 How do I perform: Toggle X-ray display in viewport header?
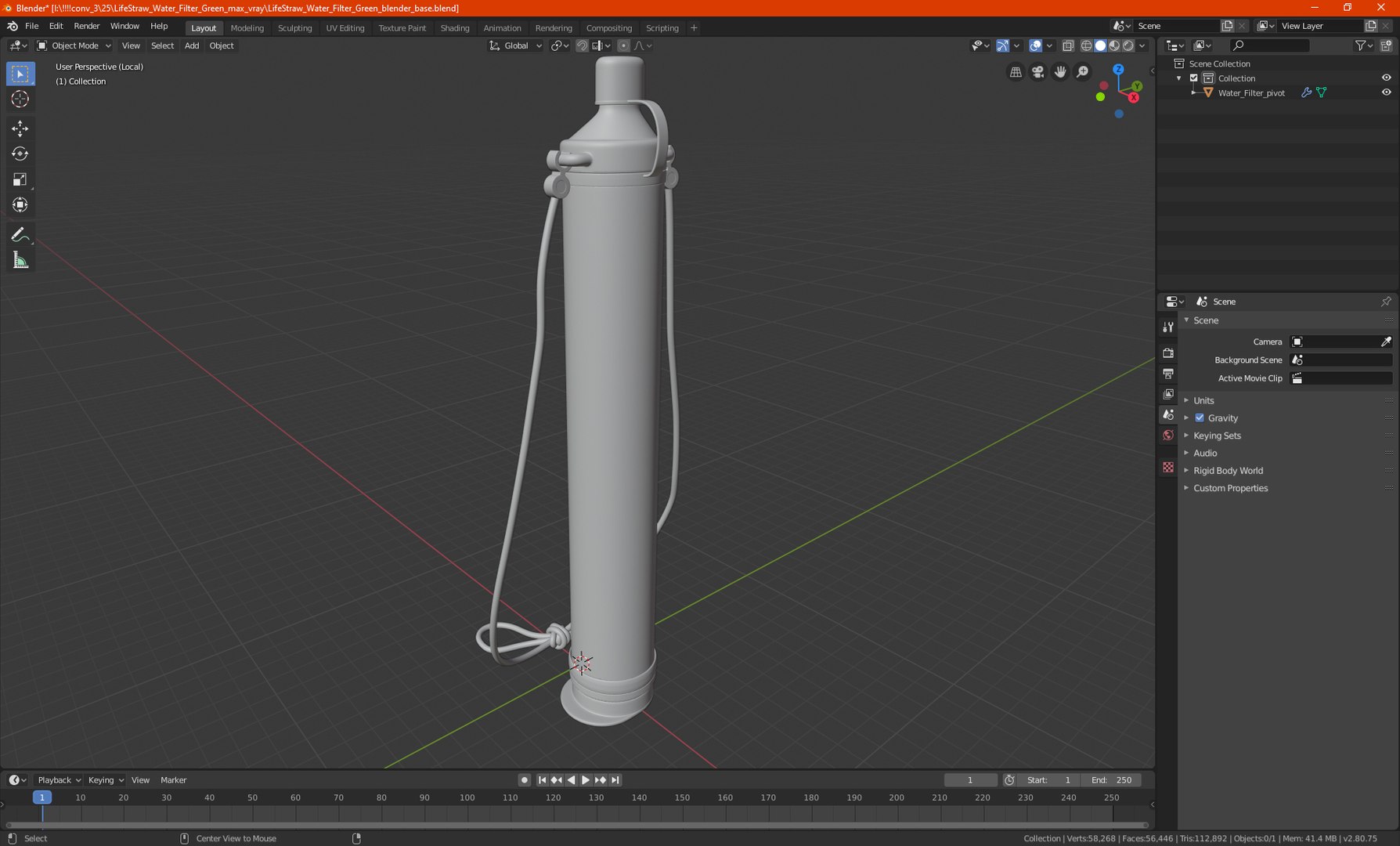tap(1068, 45)
